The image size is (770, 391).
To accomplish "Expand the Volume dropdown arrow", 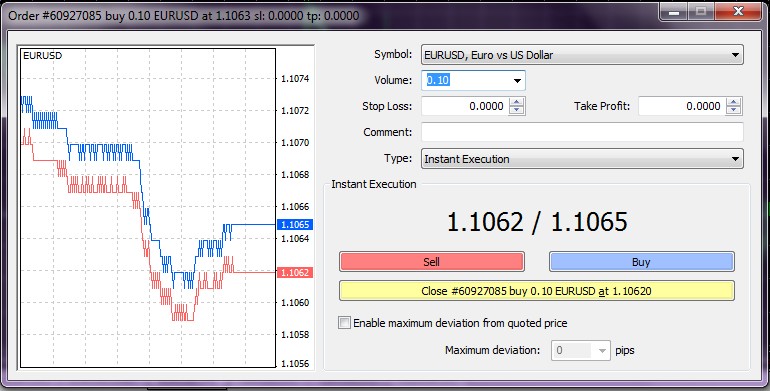I will click(x=517, y=81).
